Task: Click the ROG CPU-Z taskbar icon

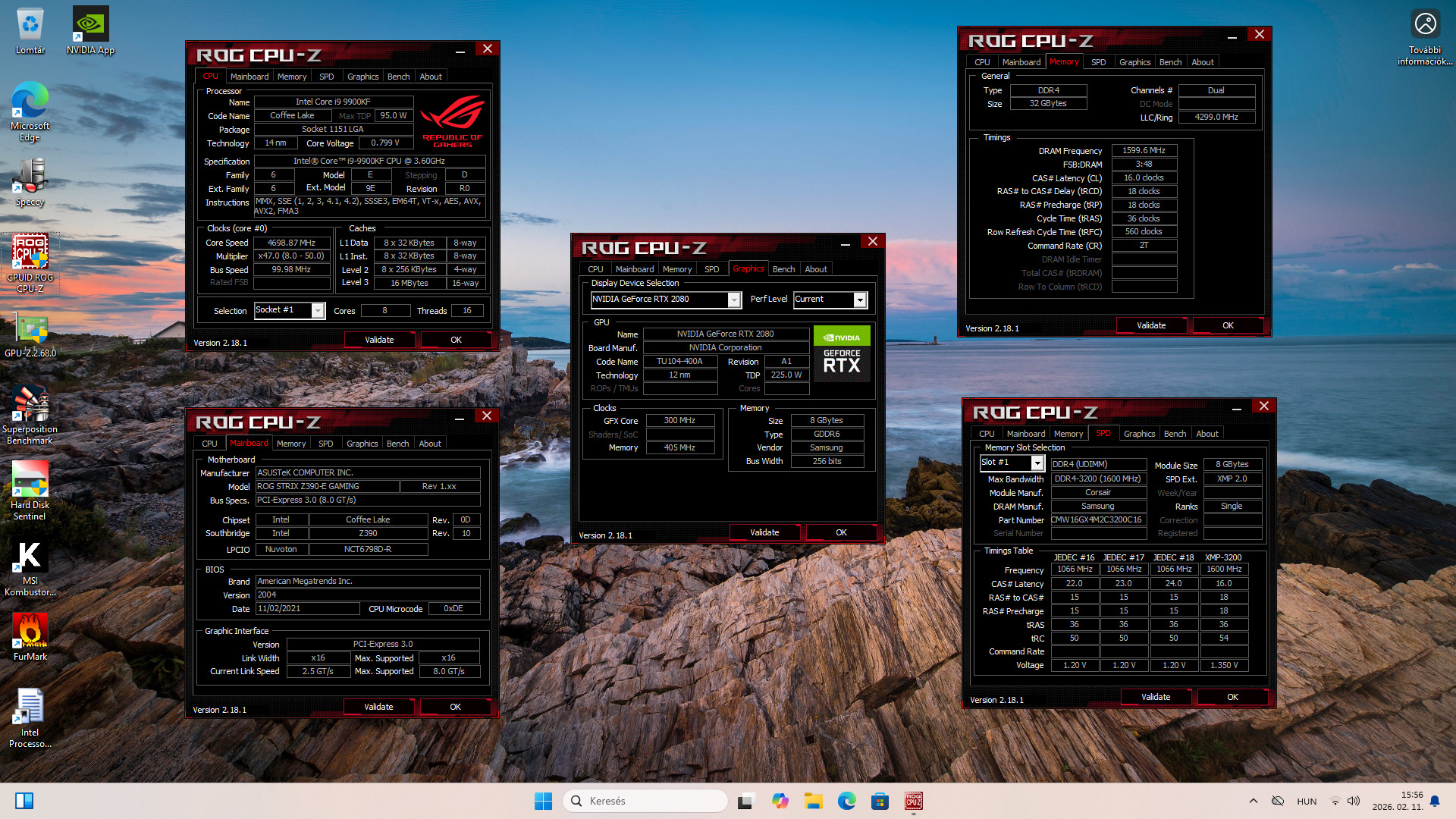Action: tap(914, 801)
